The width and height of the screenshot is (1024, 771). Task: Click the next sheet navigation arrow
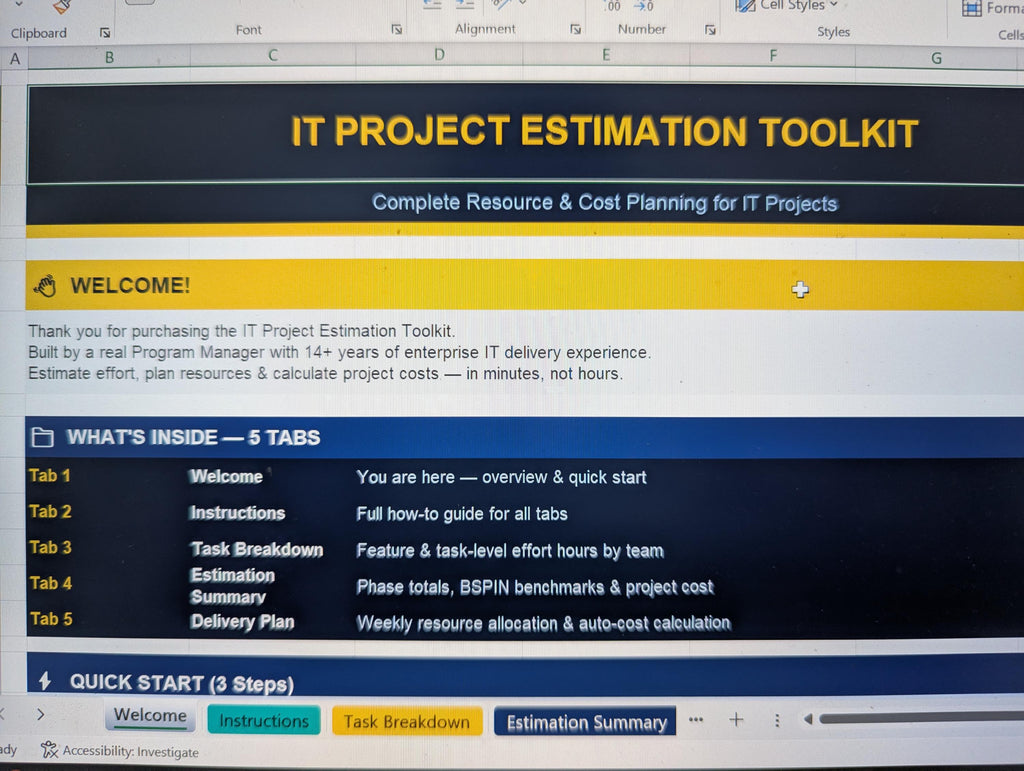coord(40,714)
